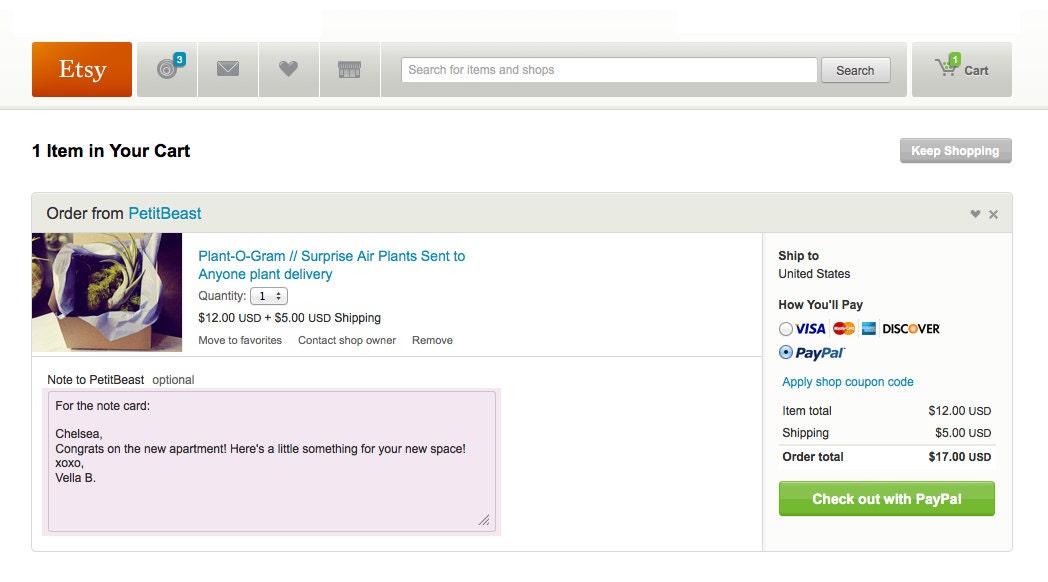This screenshot has height=582, width=1048.
Task: Click Move to favorites link
Action: [240, 340]
